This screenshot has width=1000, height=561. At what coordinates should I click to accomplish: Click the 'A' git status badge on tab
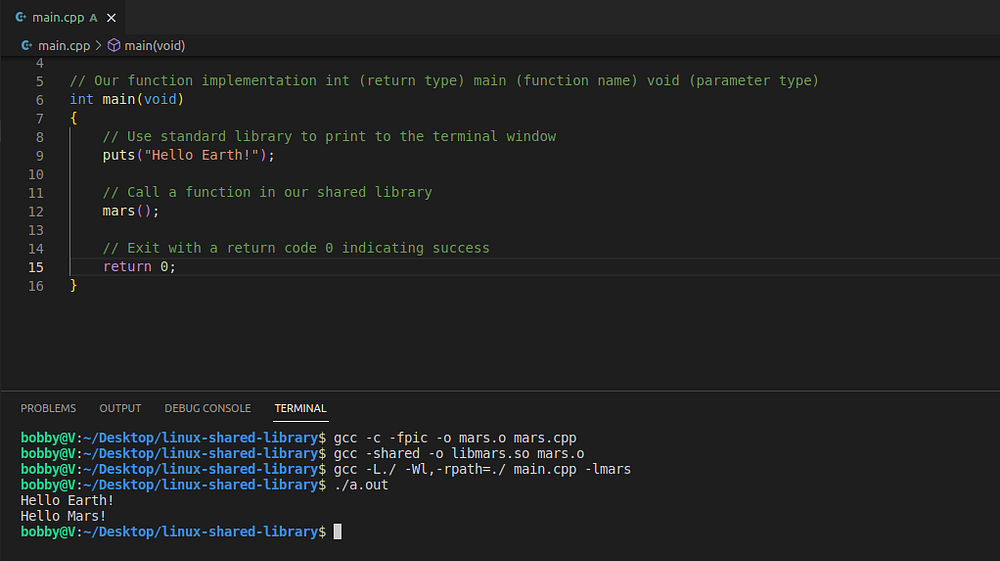click(94, 17)
